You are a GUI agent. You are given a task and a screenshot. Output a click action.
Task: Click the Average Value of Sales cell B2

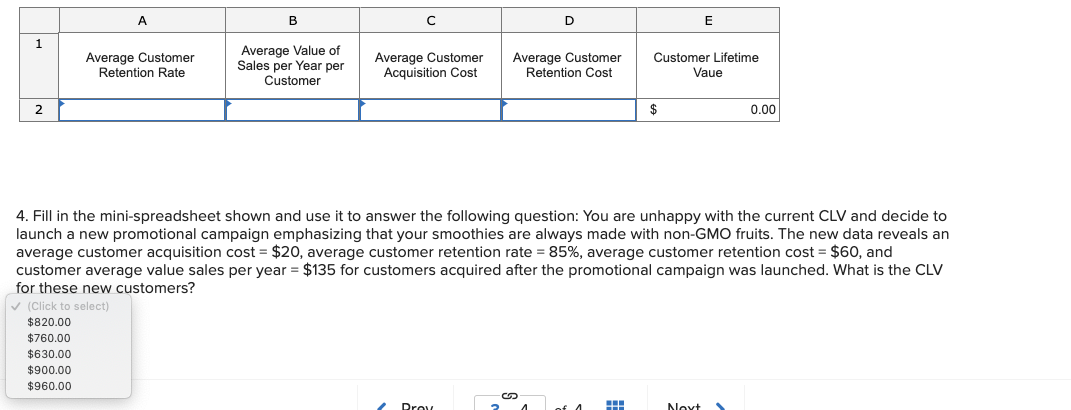pyautogui.click(x=292, y=110)
